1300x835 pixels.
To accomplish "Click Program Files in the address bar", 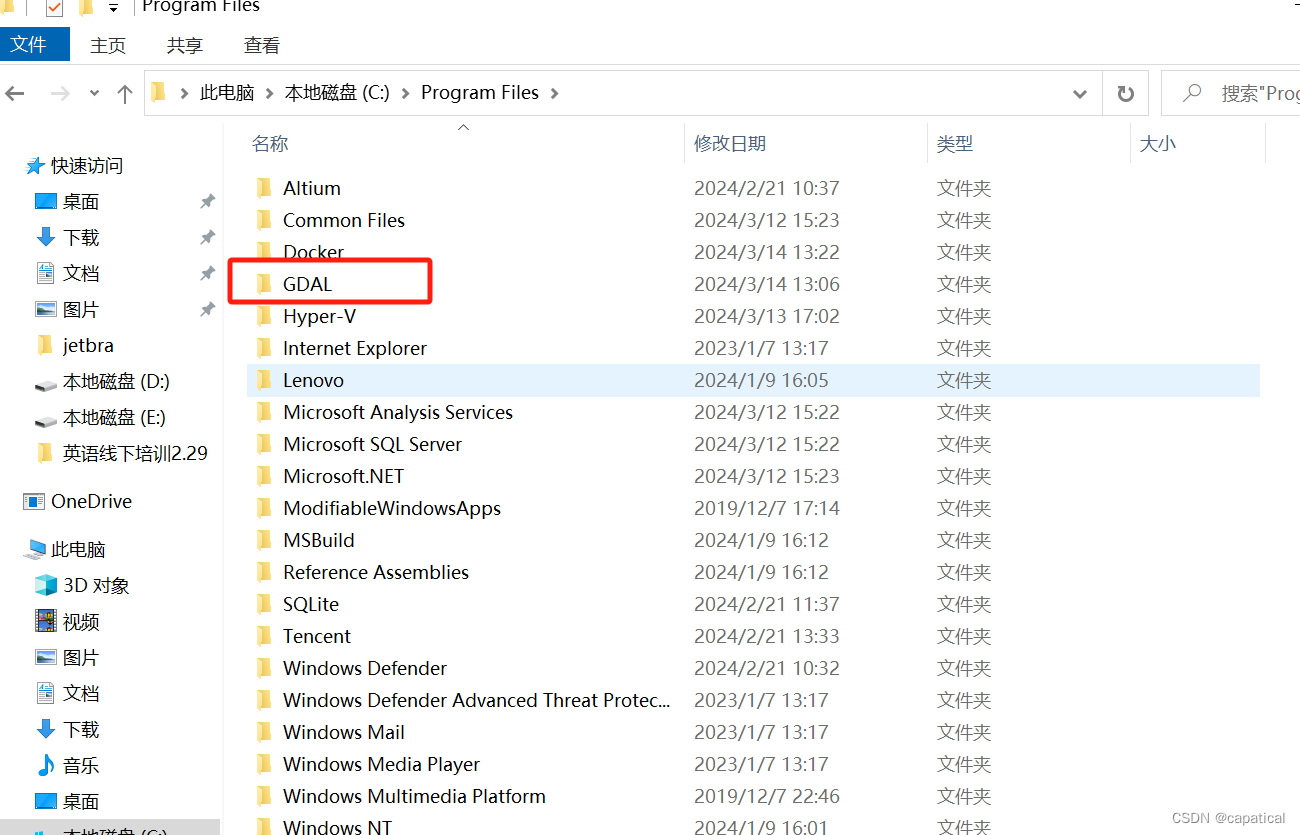I will pyautogui.click(x=480, y=93).
